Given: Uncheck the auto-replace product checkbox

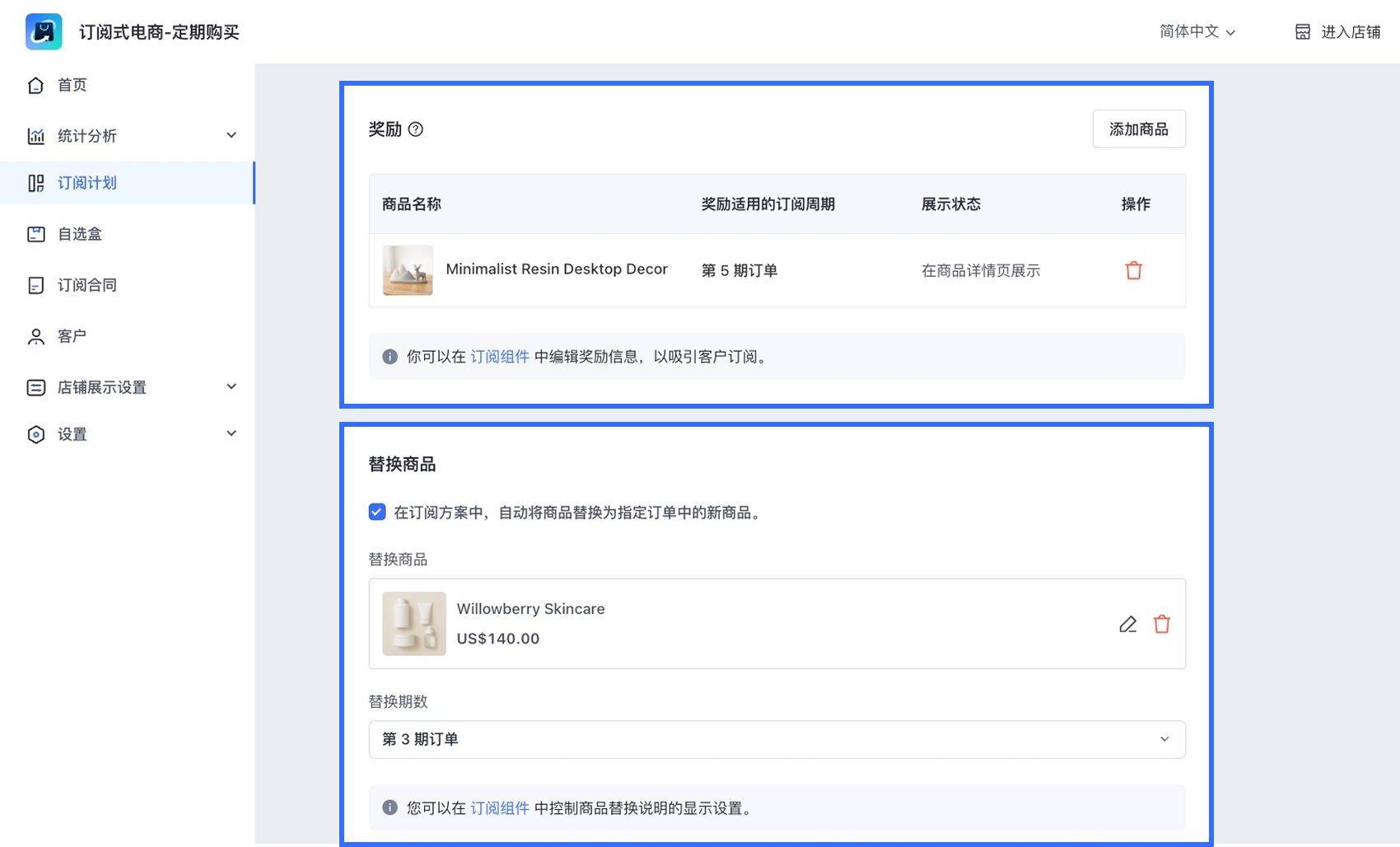Looking at the screenshot, I should 377,512.
